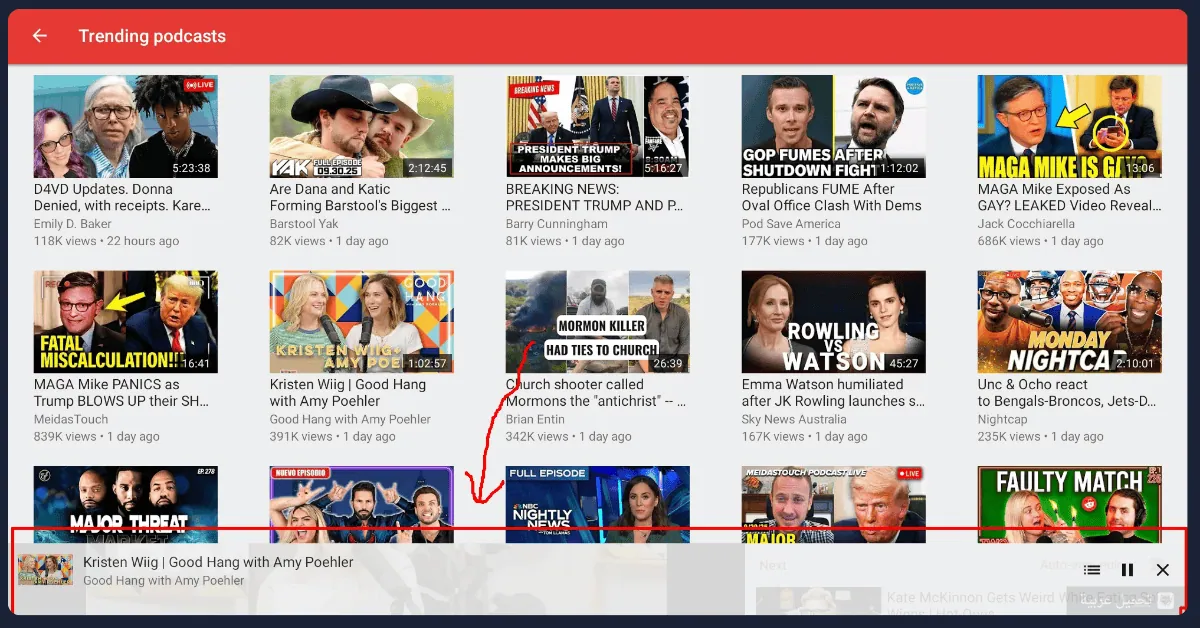Screen dimensions: 1200x628
Task: Pause the mini player playback
Action: coord(1127,570)
